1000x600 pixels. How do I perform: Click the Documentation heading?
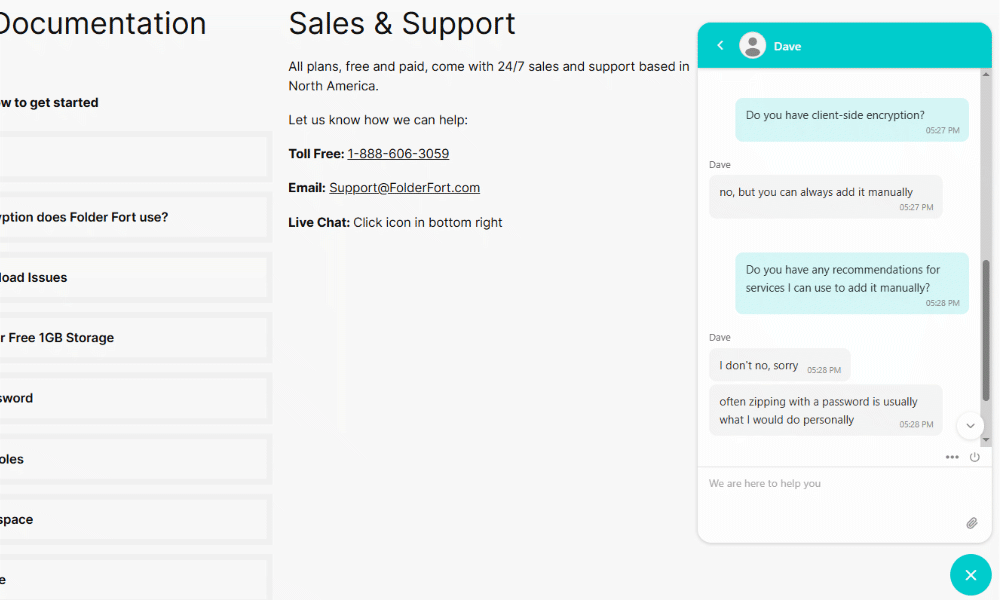point(103,24)
